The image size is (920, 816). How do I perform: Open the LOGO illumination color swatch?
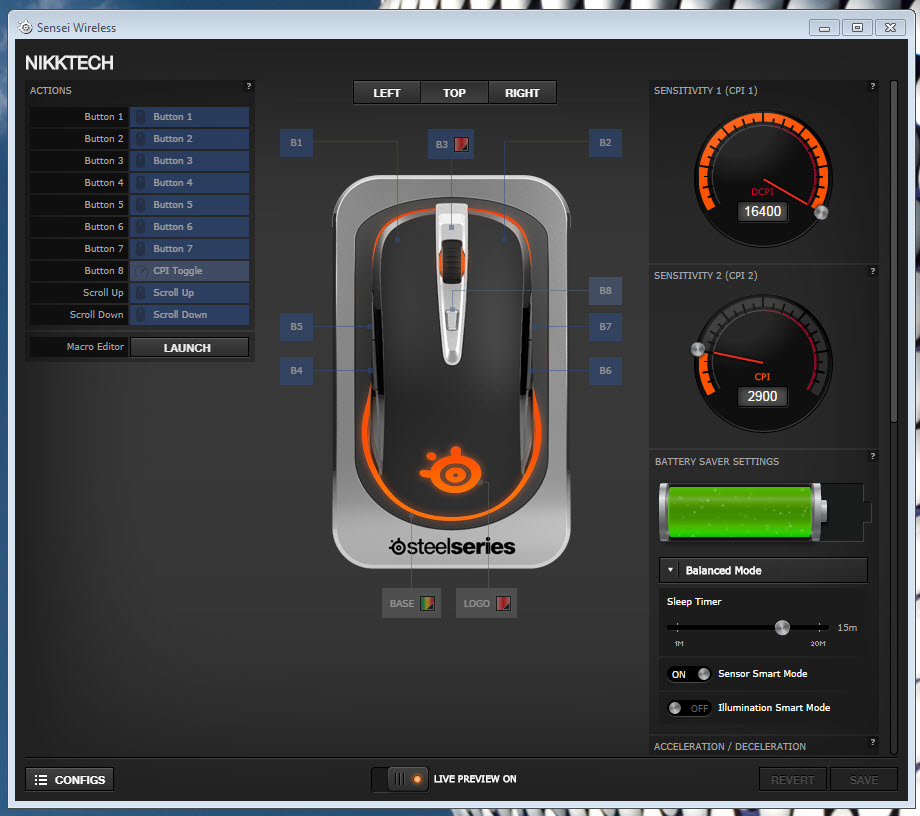[503, 603]
